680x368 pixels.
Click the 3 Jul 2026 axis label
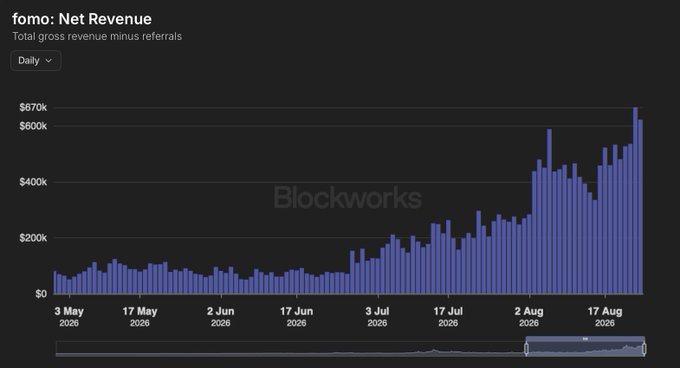click(377, 317)
